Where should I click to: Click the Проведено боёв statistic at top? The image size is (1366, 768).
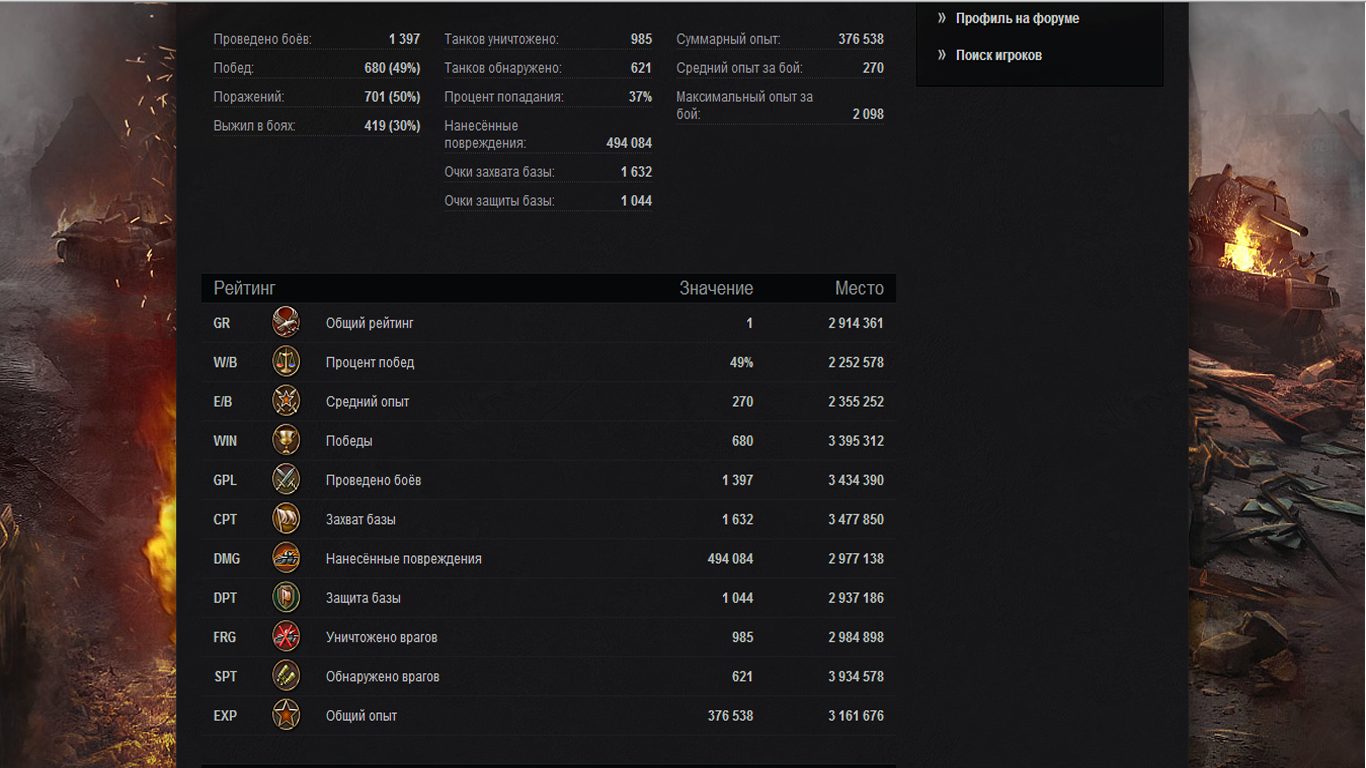tap(262, 39)
